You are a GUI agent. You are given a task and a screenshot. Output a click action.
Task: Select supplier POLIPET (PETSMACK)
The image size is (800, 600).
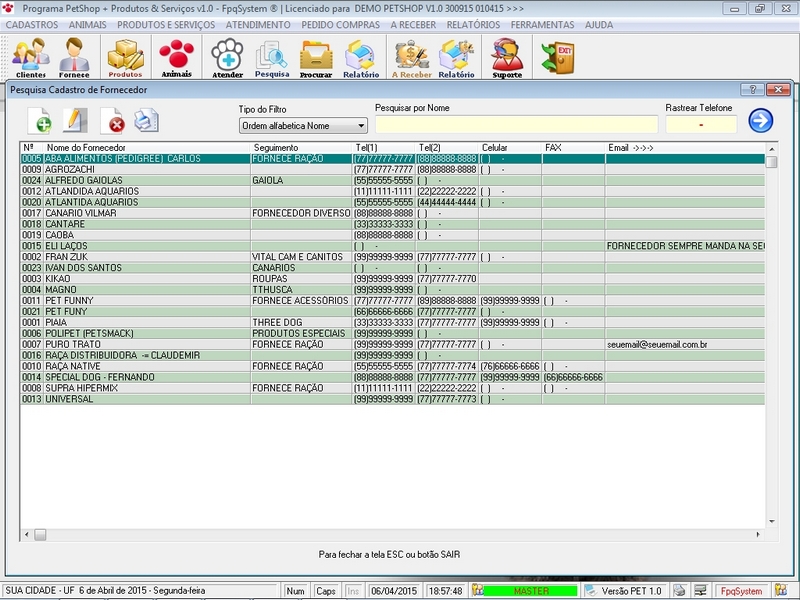point(392,333)
